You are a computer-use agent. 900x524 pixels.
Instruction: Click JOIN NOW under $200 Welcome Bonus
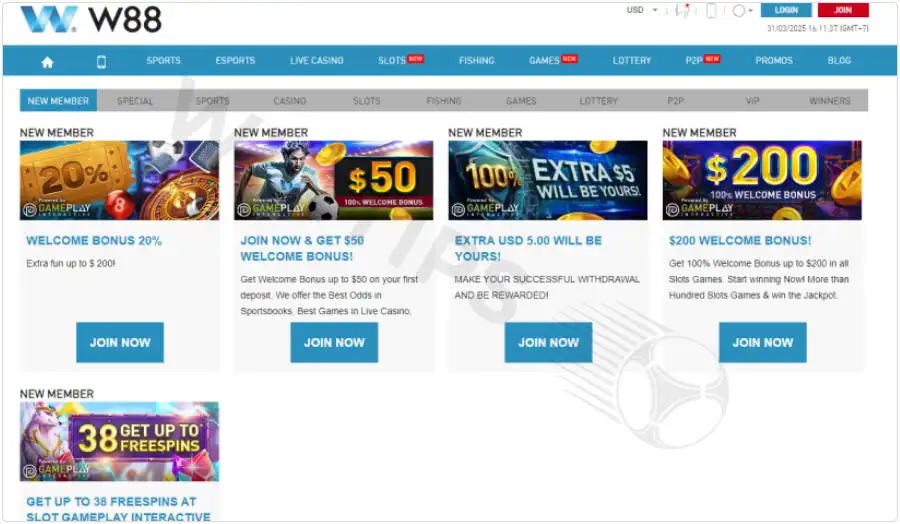pos(762,342)
